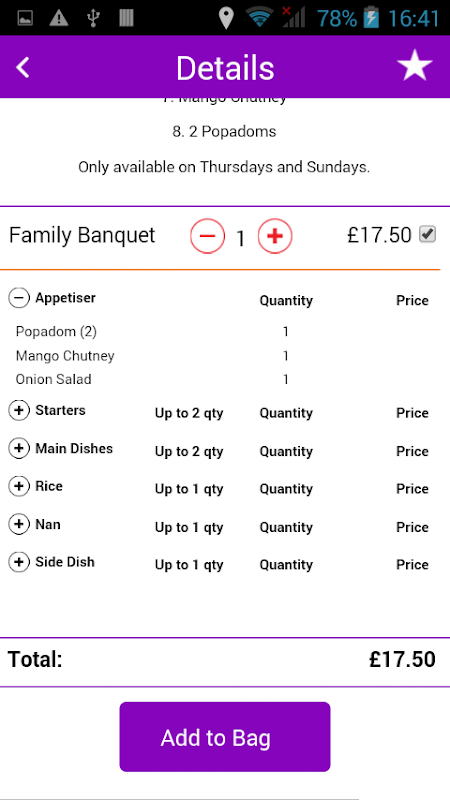This screenshot has width=450, height=800.
Task: Tap the USB connection status icon
Action: (93, 18)
